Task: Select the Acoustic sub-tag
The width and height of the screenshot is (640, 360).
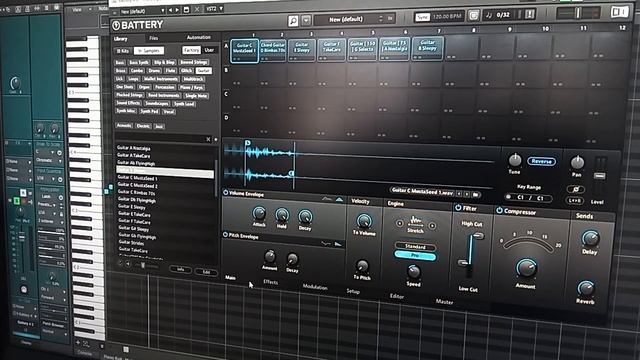Action: [124, 125]
